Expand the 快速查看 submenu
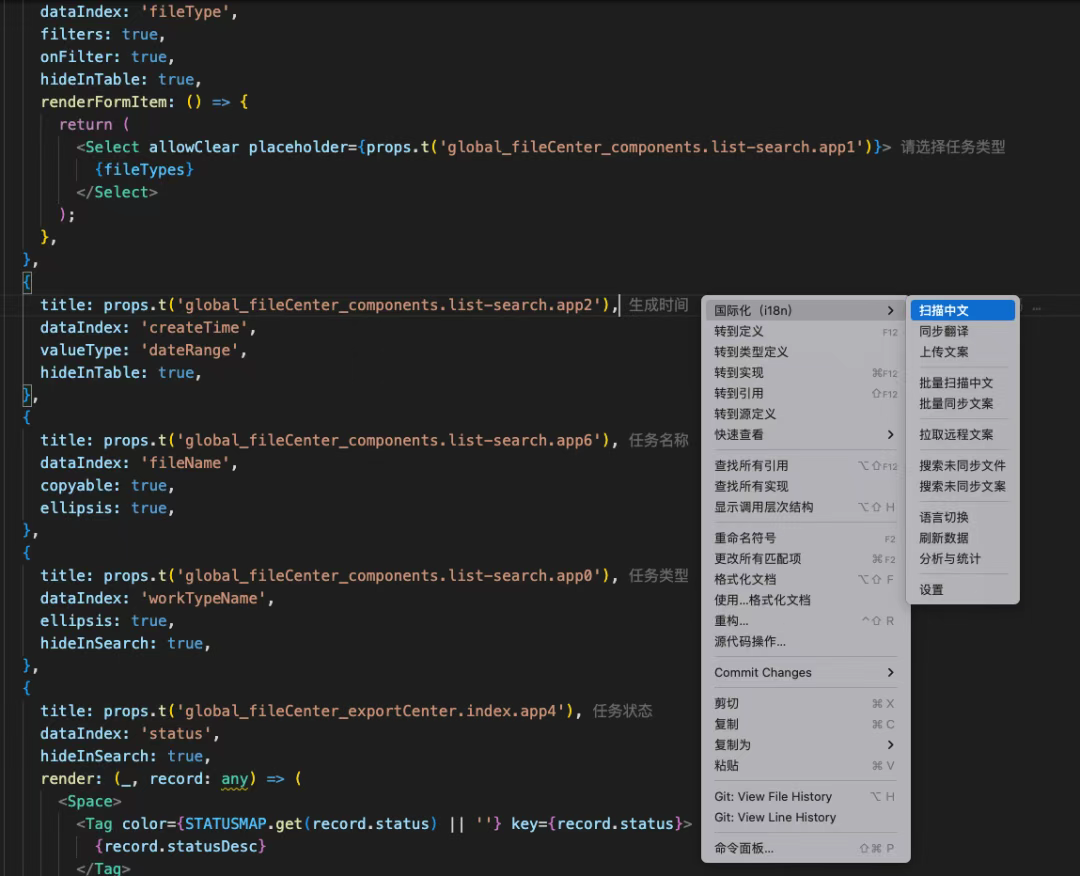 [x=804, y=435]
